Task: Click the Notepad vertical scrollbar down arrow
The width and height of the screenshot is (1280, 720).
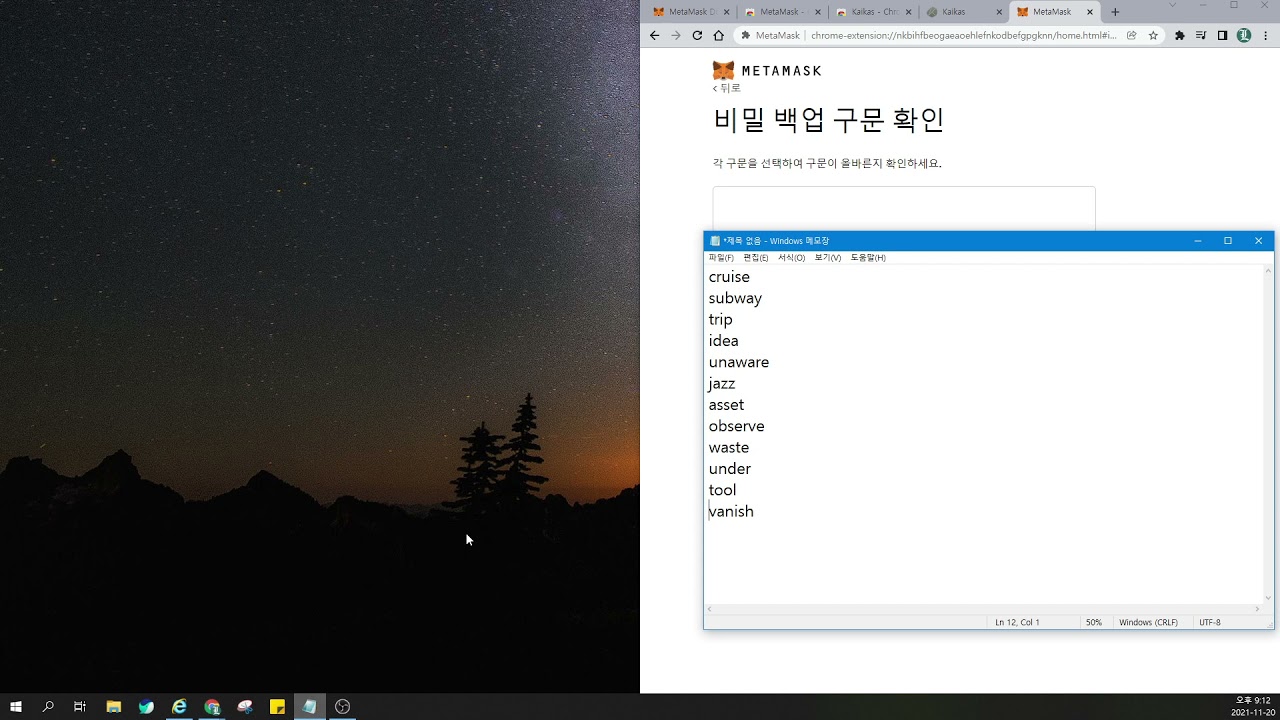Action: point(1269,598)
